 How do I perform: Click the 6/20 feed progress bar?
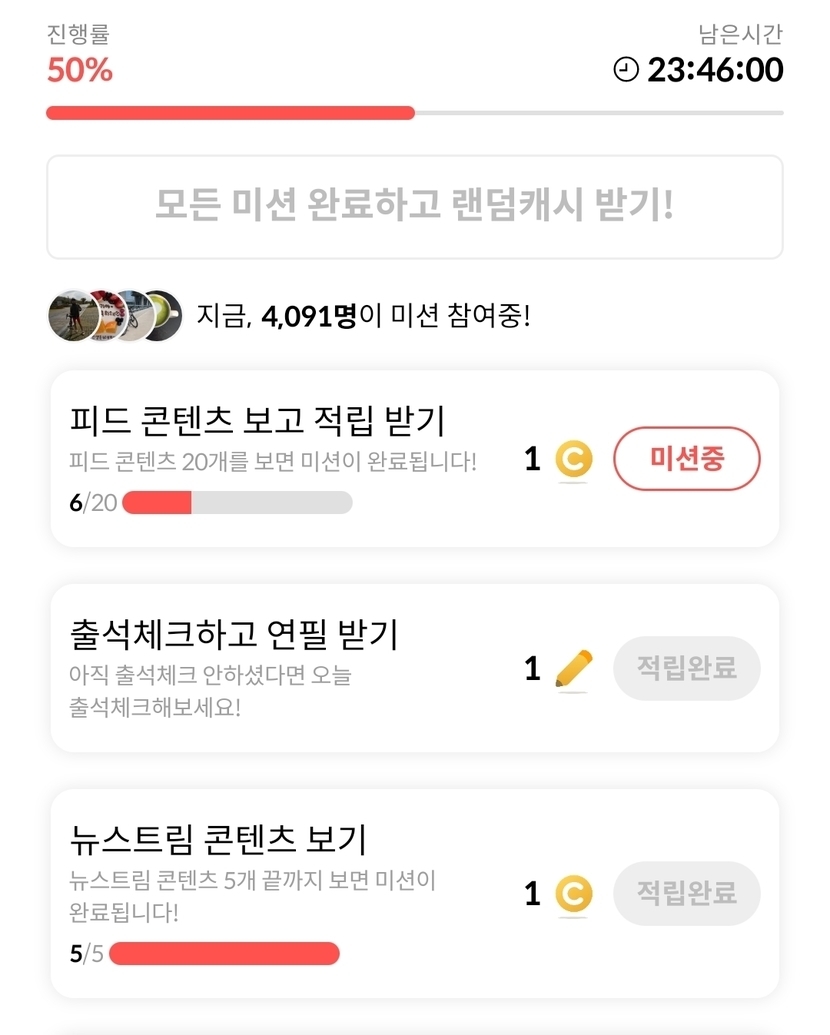(x=237, y=503)
